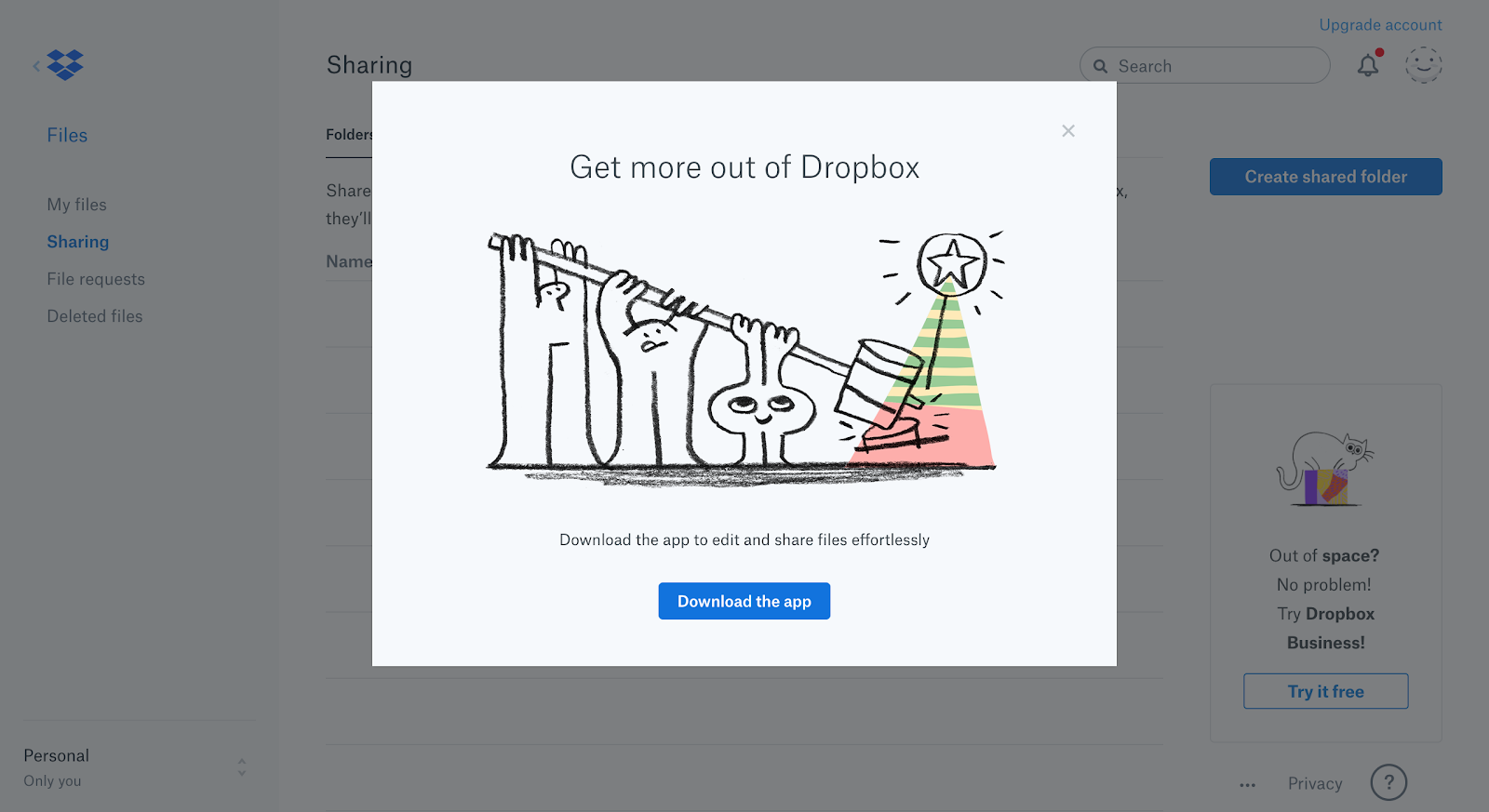The image size is (1489, 812).
Task: Follow the Upgrade account link
Action: 1380,25
